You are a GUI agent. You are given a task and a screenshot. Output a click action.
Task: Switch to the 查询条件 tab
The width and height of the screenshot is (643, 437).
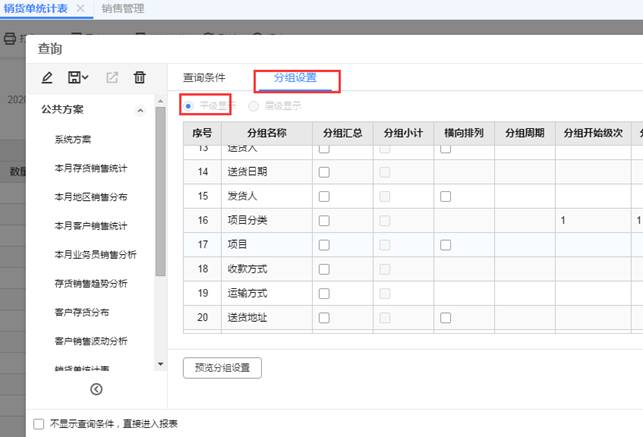(204, 78)
